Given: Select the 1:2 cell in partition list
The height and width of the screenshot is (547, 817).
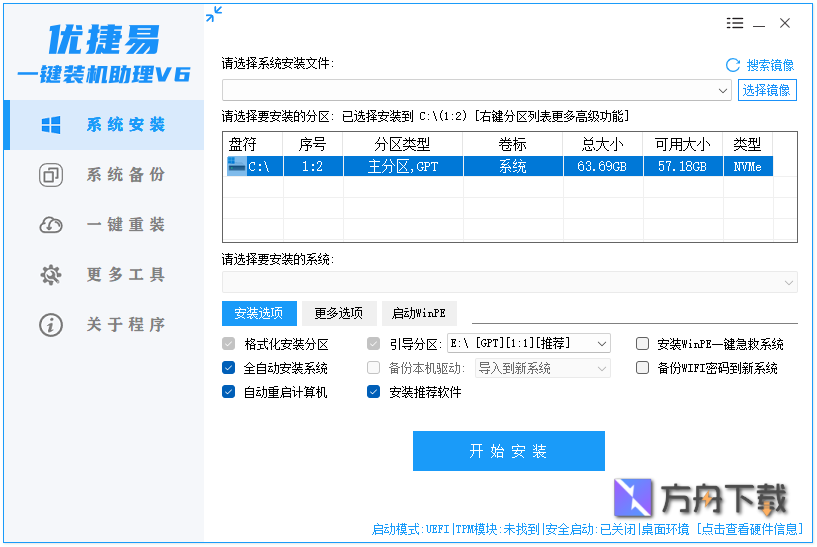Looking at the screenshot, I should [x=313, y=167].
